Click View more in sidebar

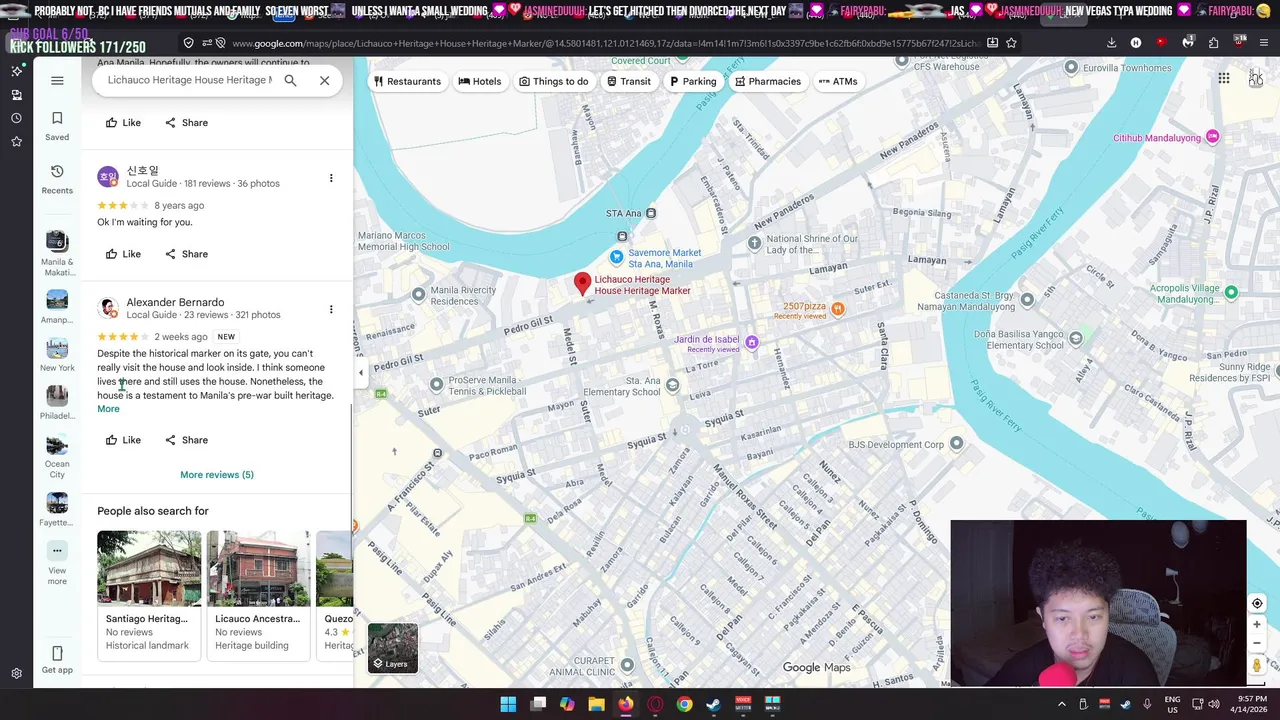coord(57,564)
